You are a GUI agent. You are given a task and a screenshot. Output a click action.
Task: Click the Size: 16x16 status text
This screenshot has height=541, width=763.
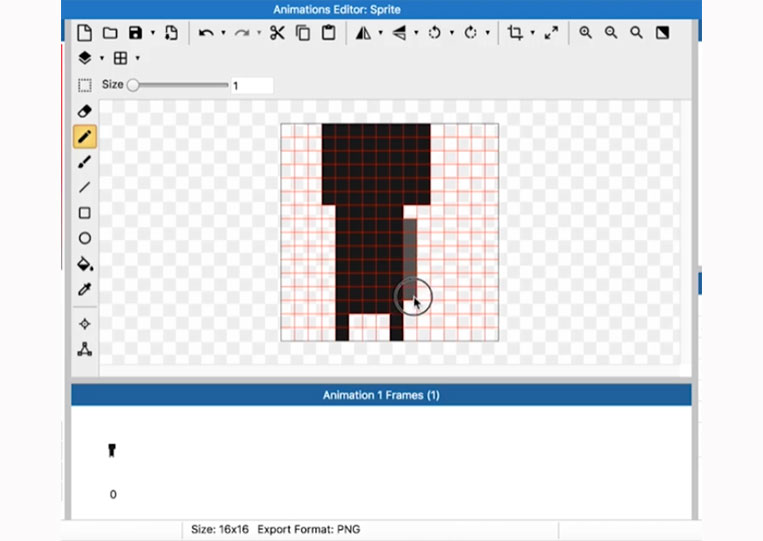(x=219, y=529)
